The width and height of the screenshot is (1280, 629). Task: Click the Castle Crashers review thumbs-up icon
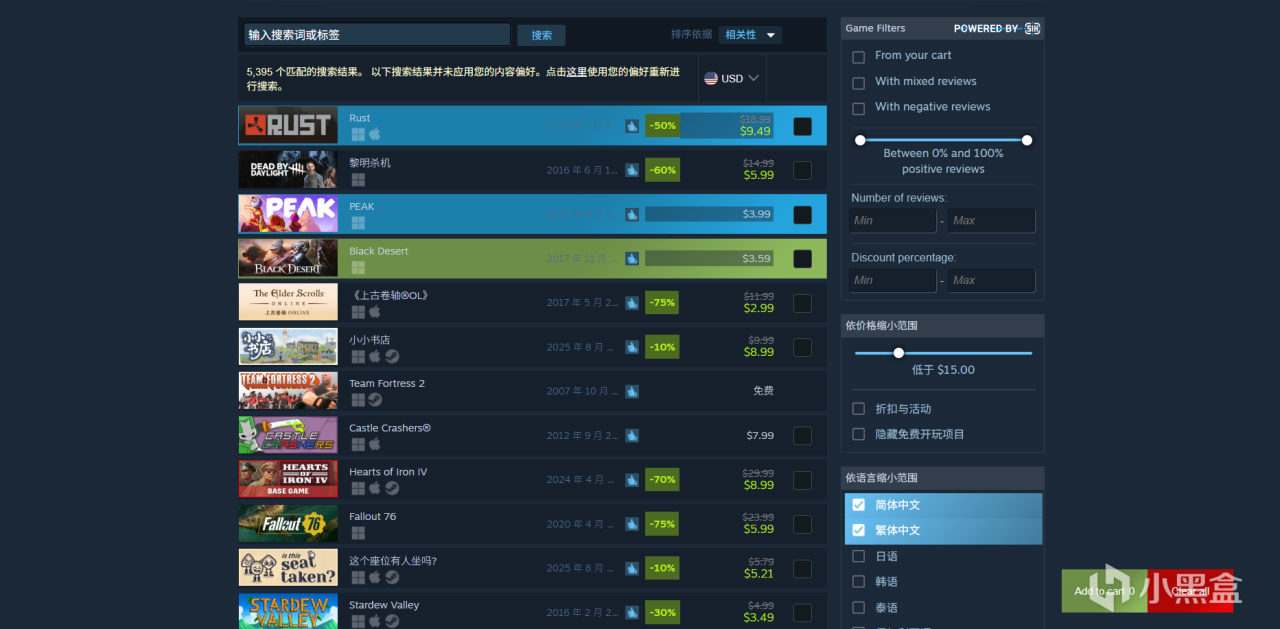click(632, 435)
